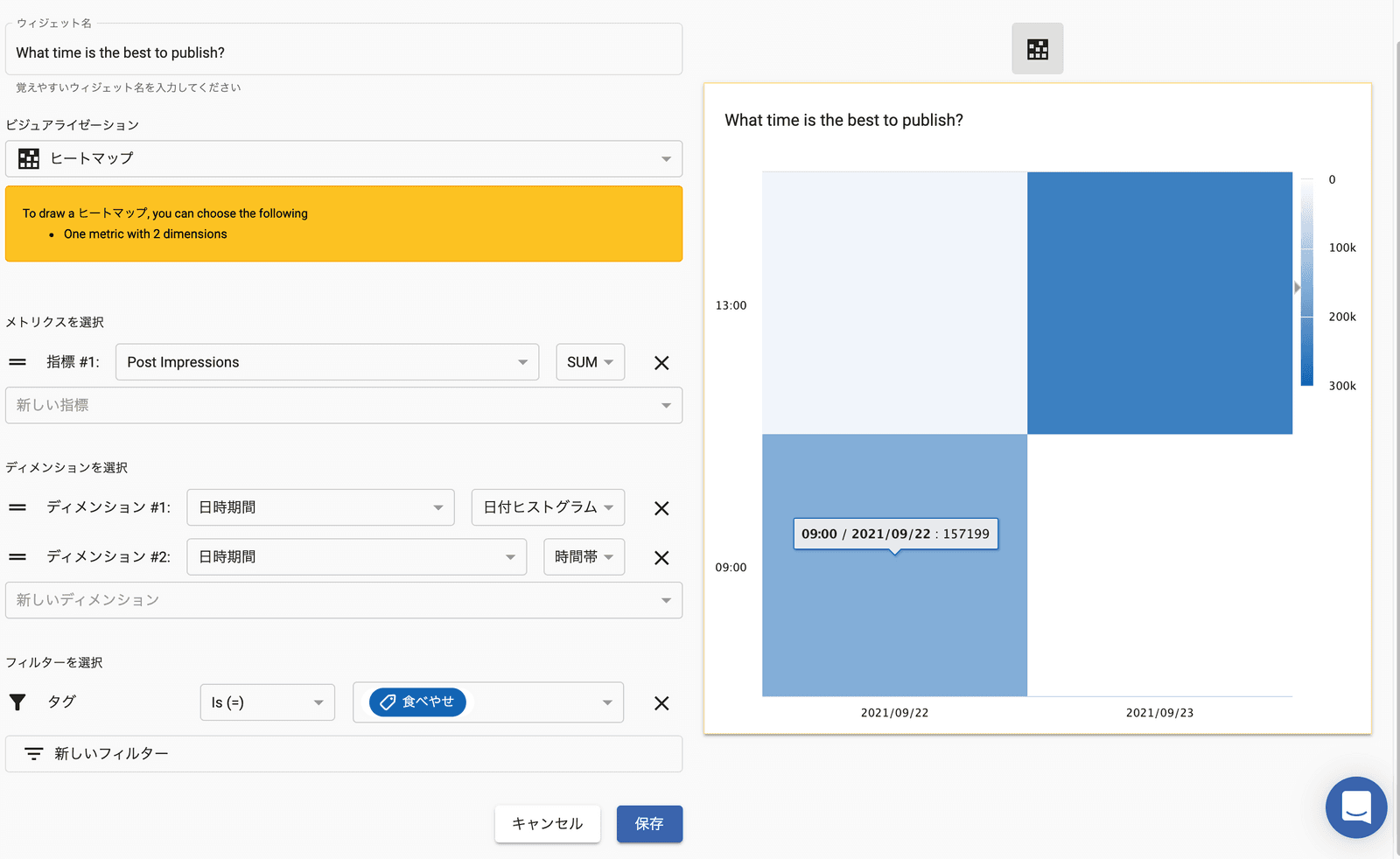Viewport: 1400px width, 859px height.
Task: Add a new filter via 新しいフィルター
Action: [343, 754]
